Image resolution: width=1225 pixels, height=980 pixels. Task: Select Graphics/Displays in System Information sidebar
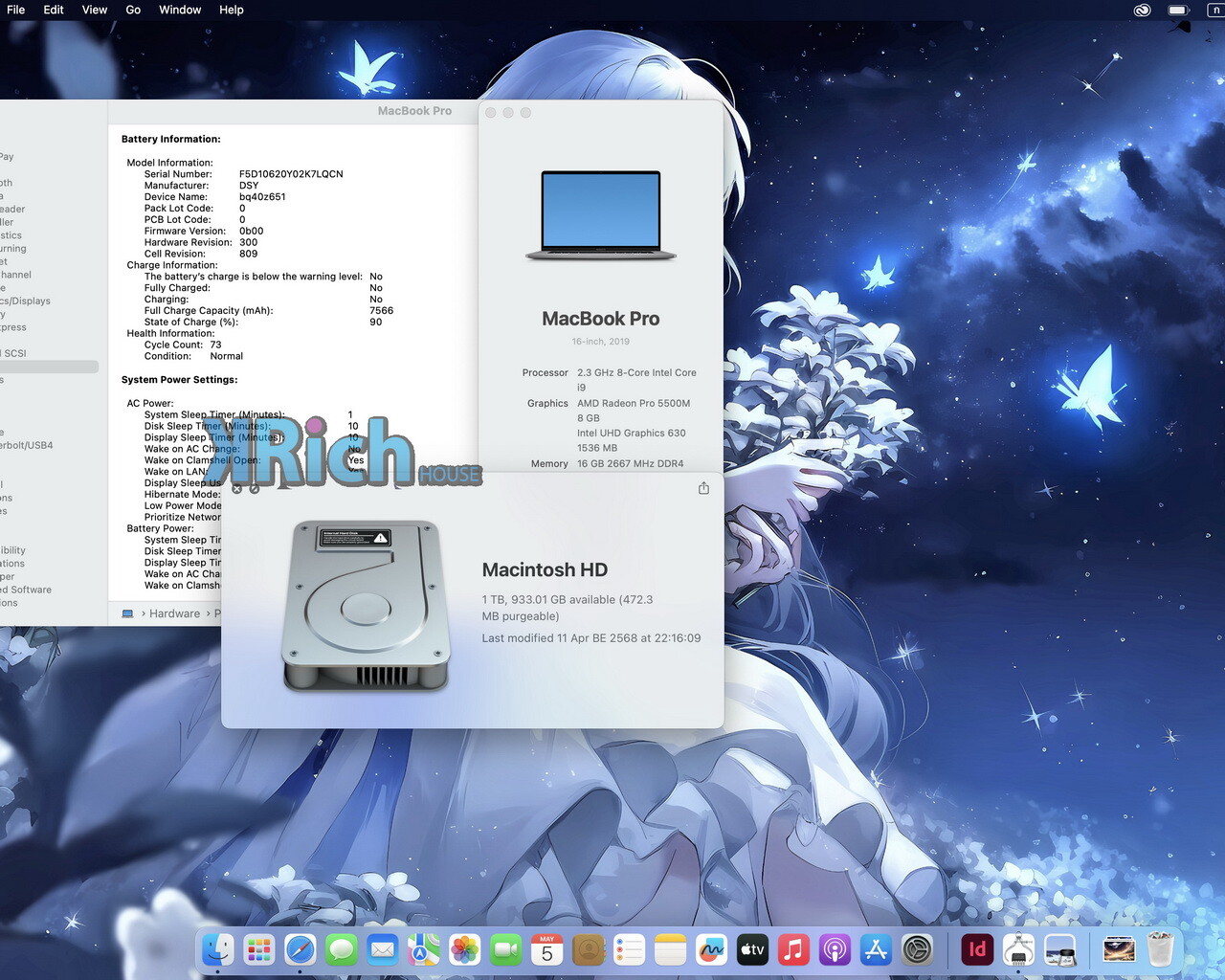(x=26, y=301)
